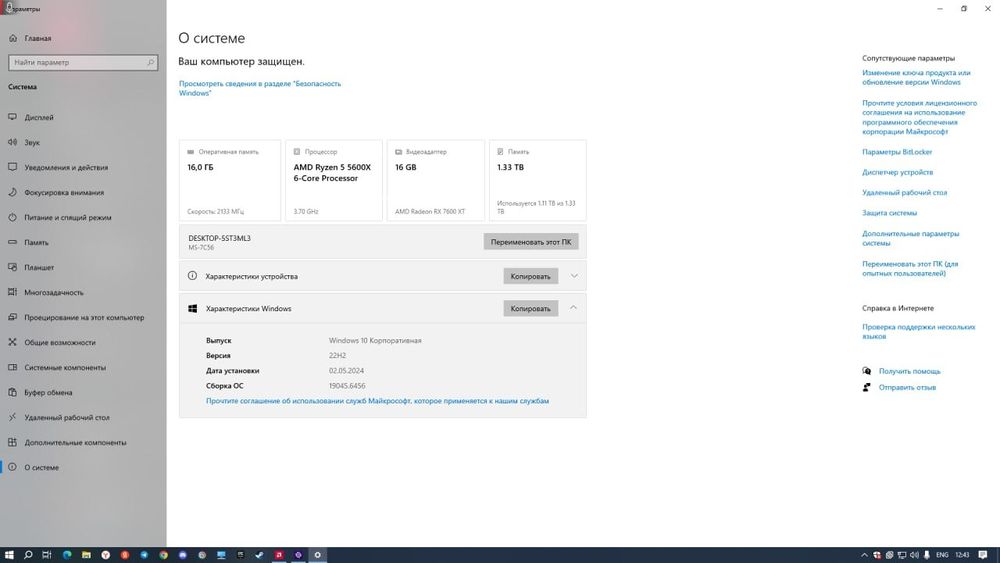
Task: Click the Процессор AMD Ryzen card
Action: [334, 180]
